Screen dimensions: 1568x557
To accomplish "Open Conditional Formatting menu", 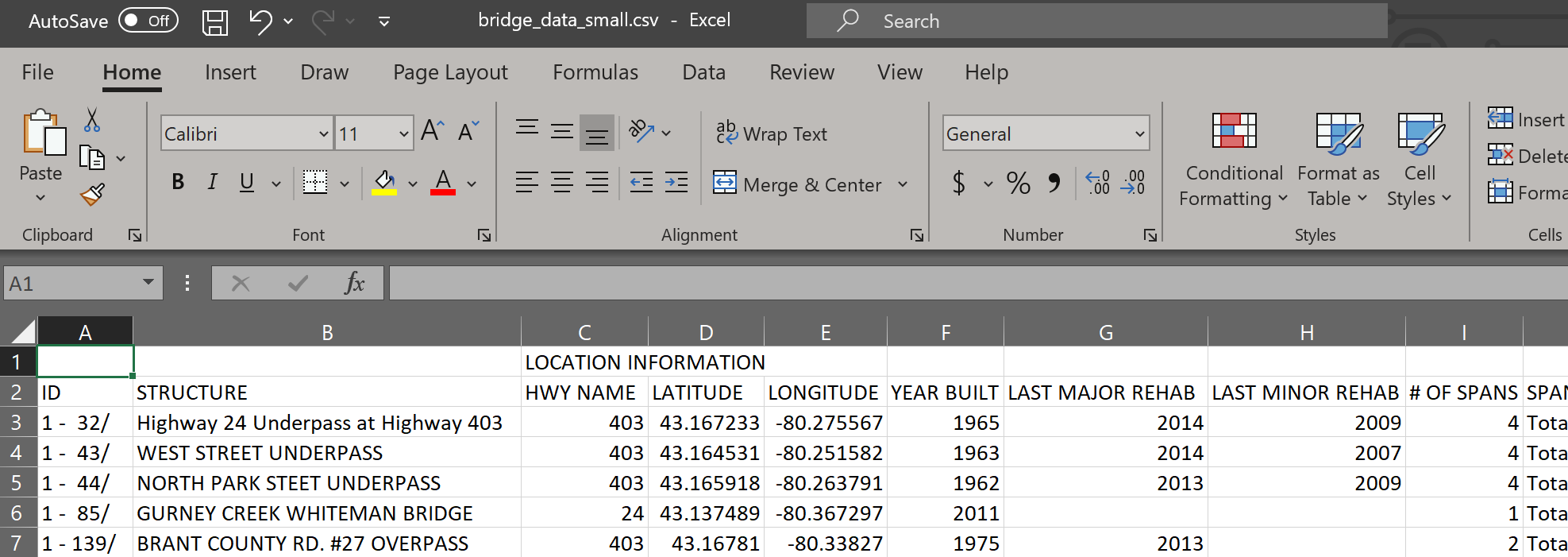I will pyautogui.click(x=1233, y=161).
